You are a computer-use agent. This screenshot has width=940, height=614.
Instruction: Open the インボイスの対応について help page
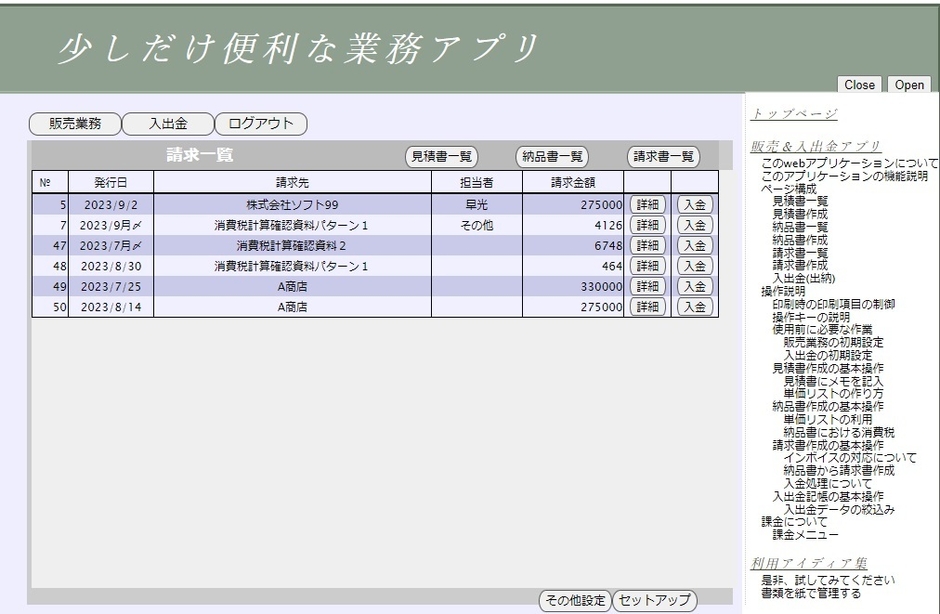point(852,457)
